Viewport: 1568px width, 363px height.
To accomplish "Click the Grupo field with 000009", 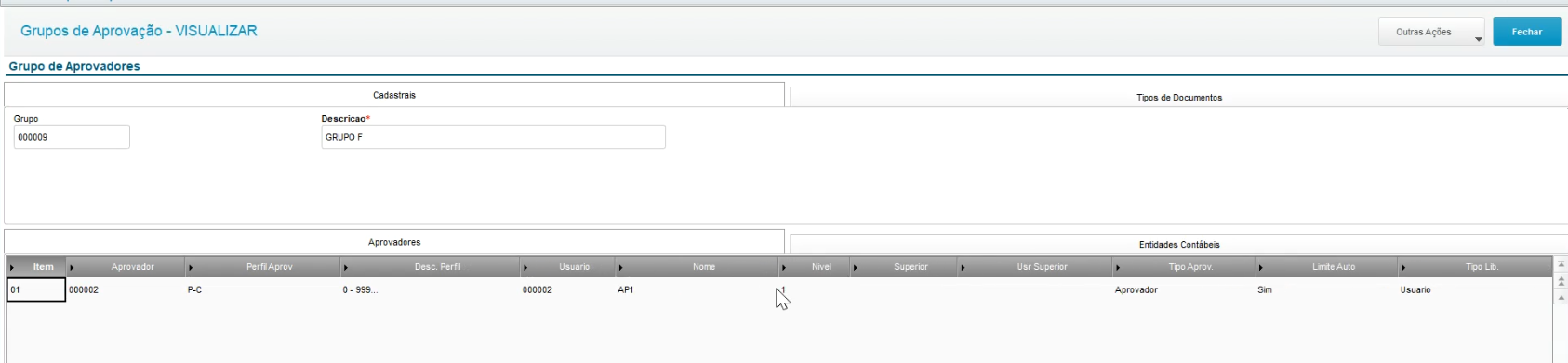I will [x=72, y=137].
